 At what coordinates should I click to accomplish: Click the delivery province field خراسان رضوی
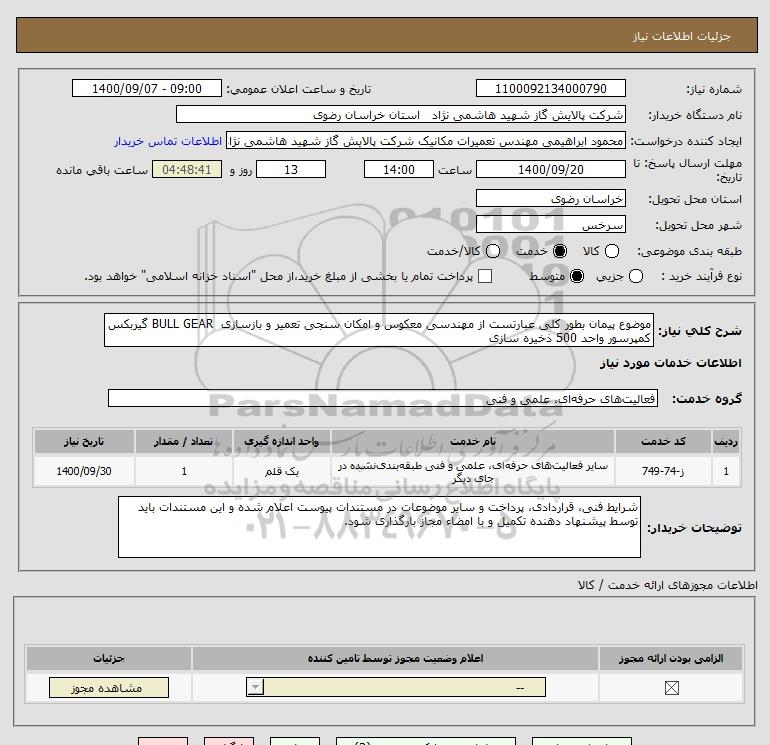550,198
